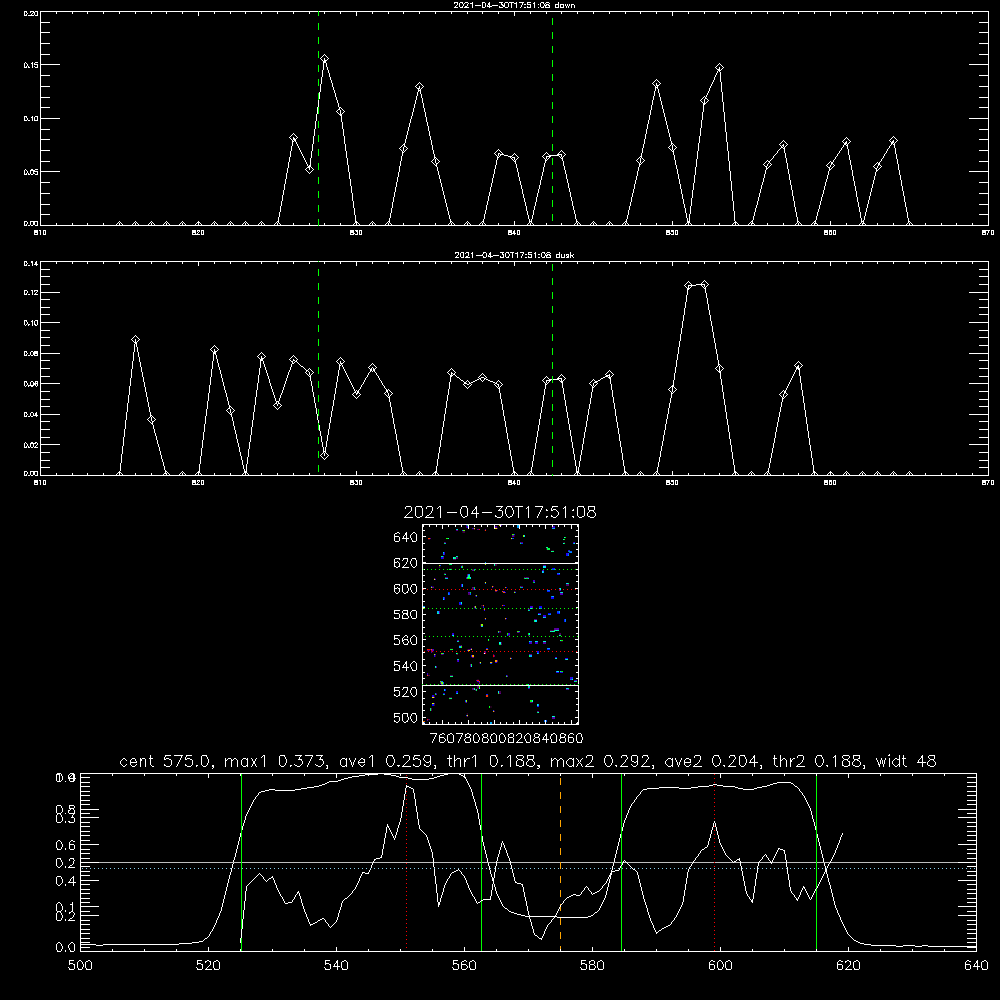
Task: Click the orange dashed center line at 575
Action: (x=561, y=861)
